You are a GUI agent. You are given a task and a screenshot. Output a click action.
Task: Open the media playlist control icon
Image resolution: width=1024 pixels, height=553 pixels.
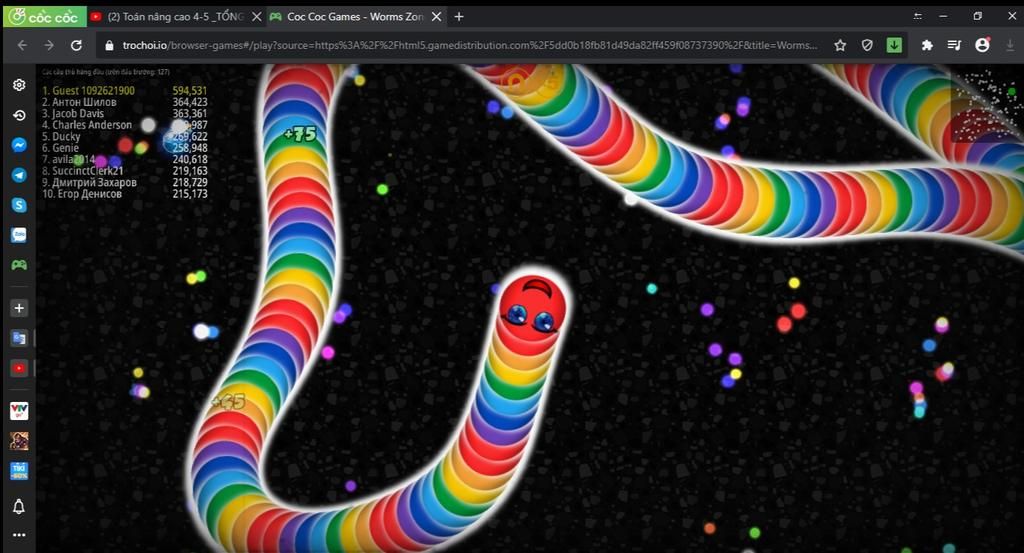[x=954, y=45]
